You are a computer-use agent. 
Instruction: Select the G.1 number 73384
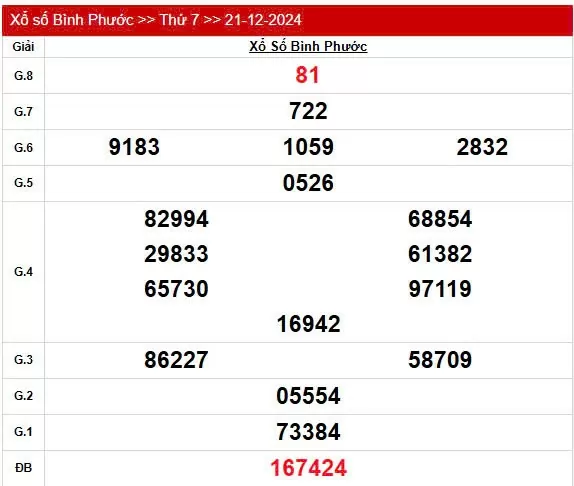pos(308,431)
